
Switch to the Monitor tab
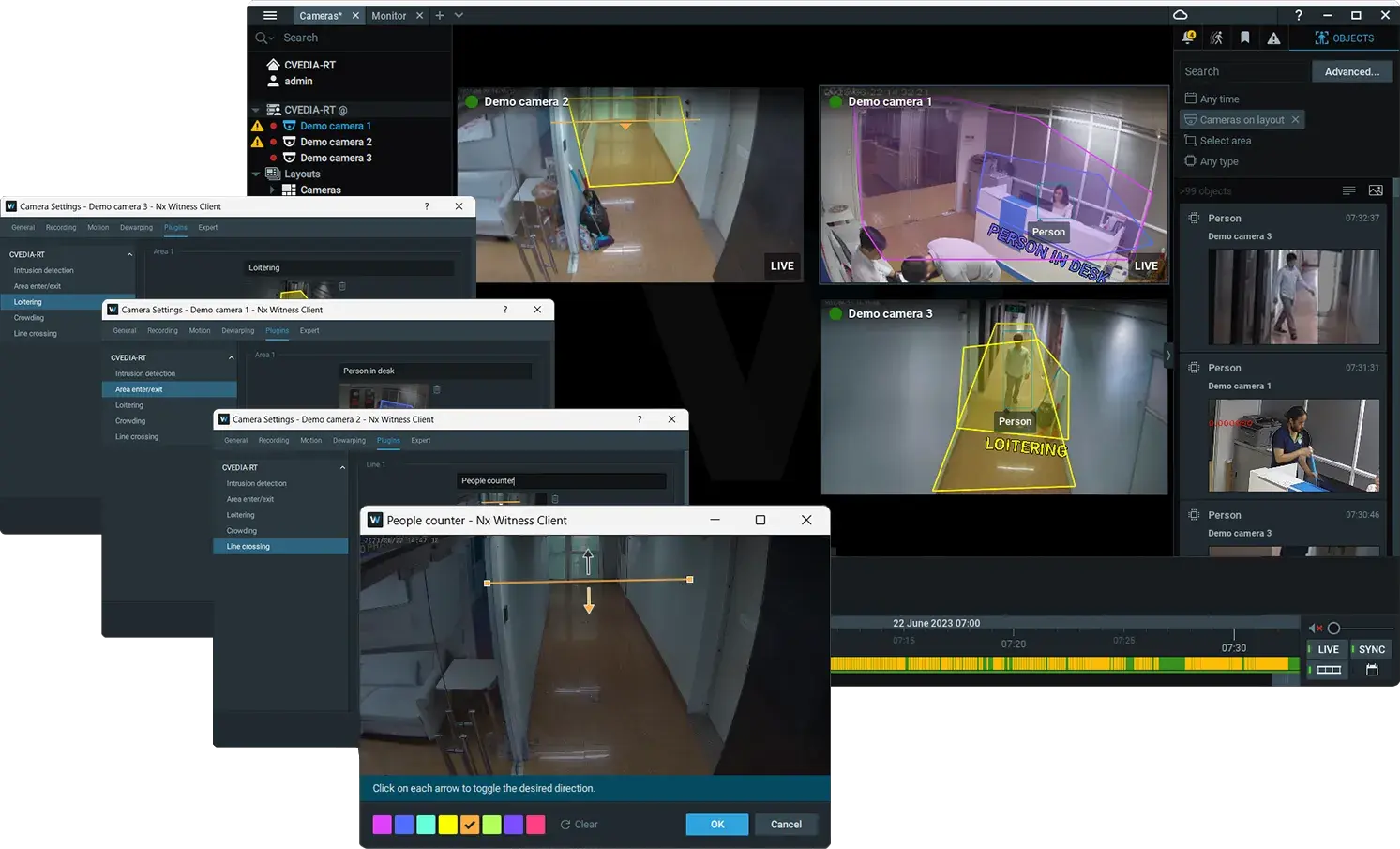[388, 15]
